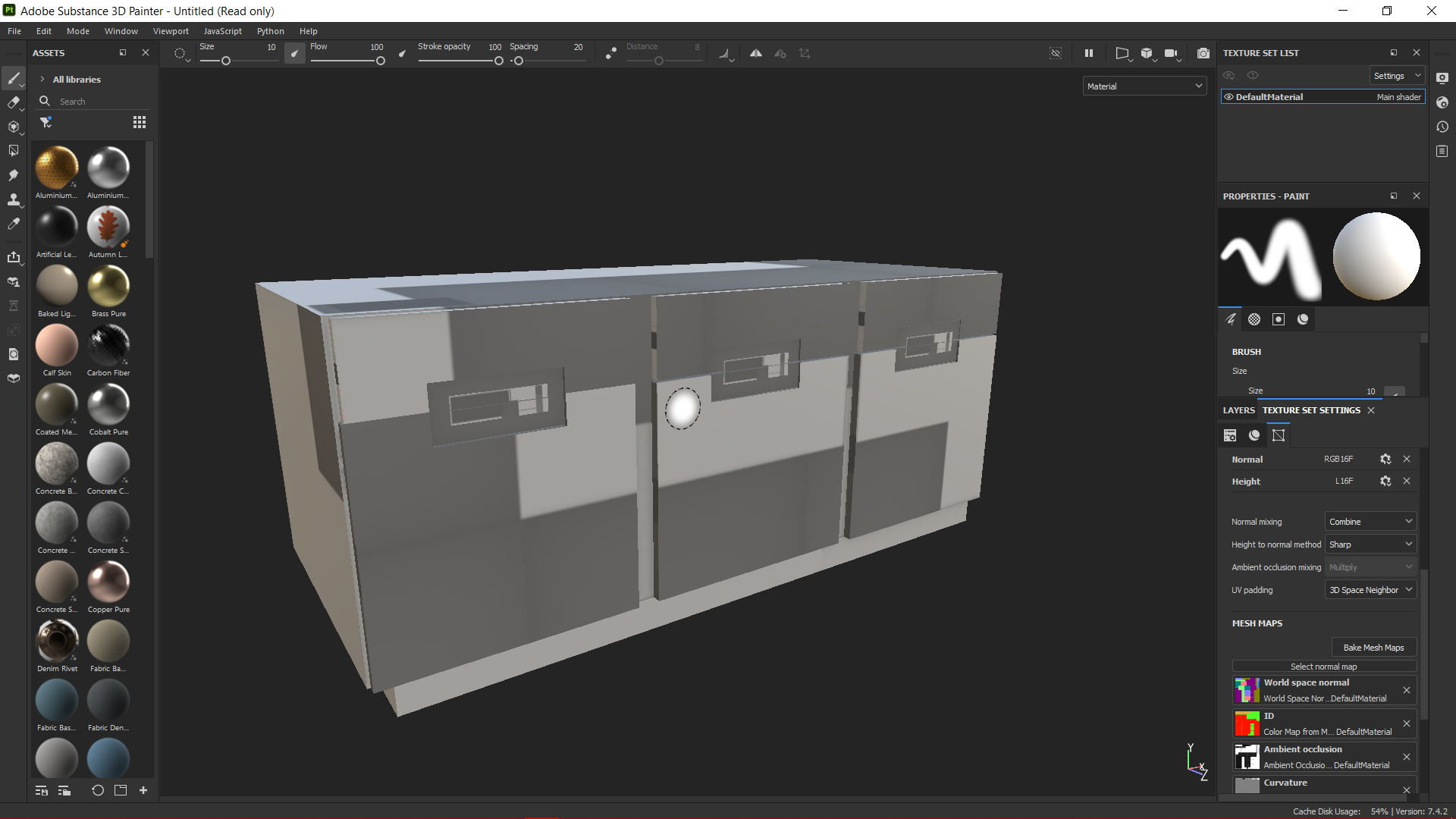
Task: Open the Normal mixing dropdown
Action: [1369, 521]
